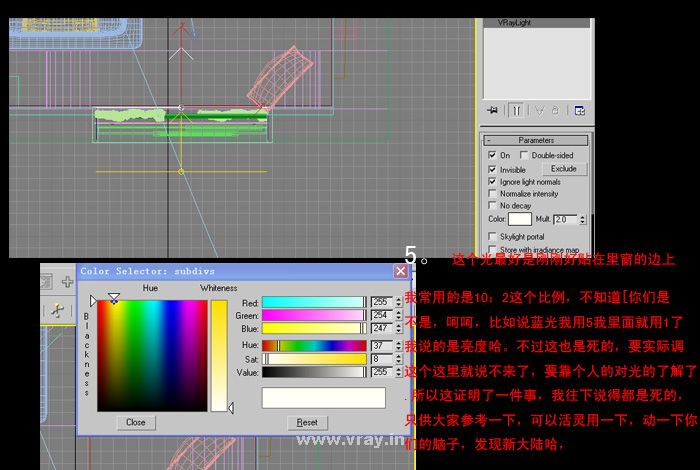Click the yellow VRayLight circle gizmo in viewport
700x470 pixels.
coord(181,171)
